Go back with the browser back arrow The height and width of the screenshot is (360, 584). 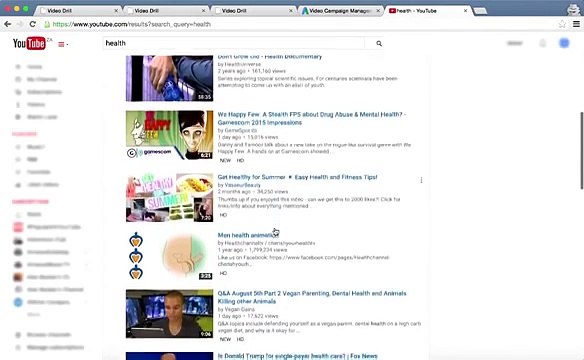(x=7, y=24)
